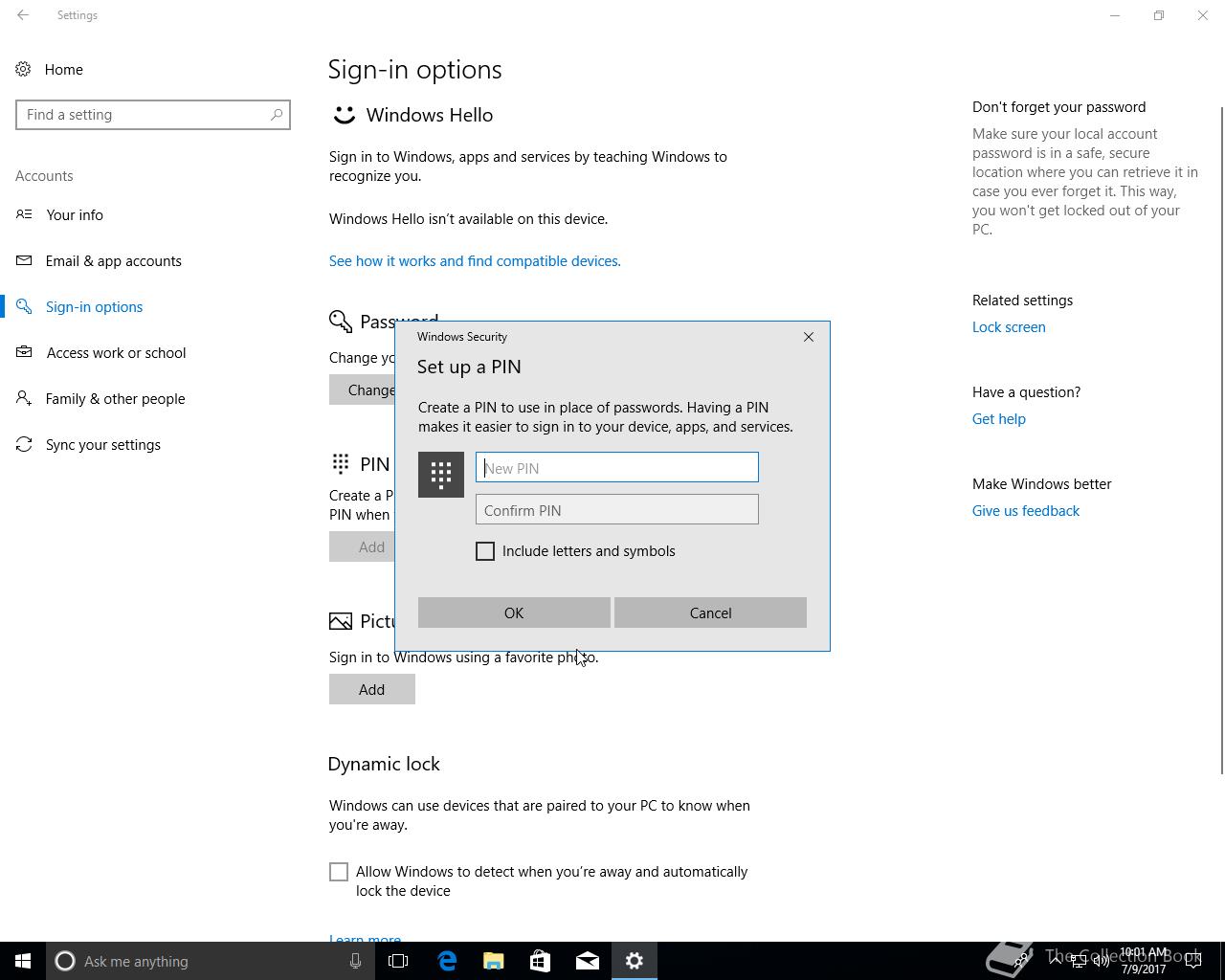
Task: Click the Add button under PIN
Action: pos(363,546)
